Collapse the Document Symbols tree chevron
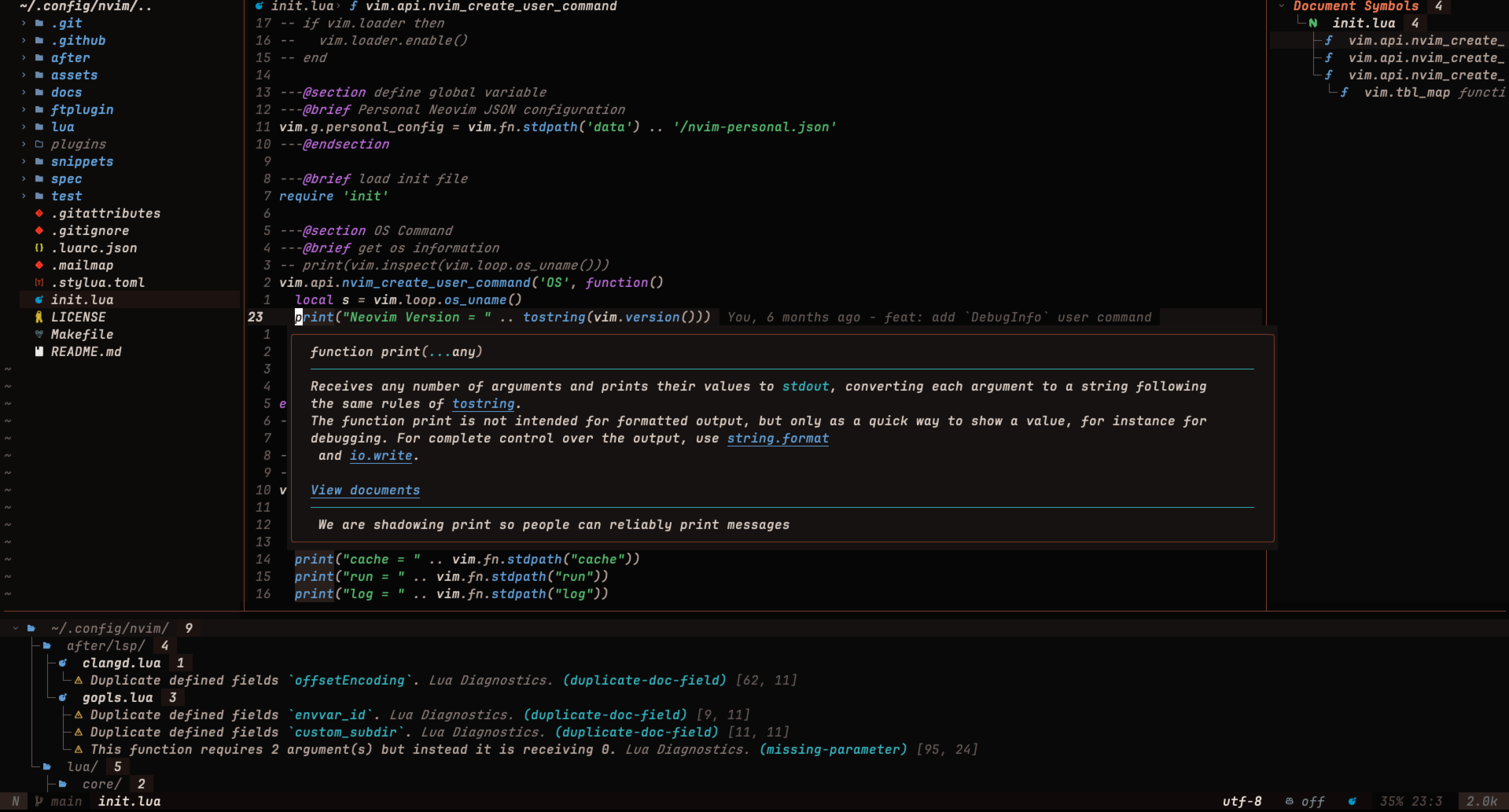Viewport: 1509px width, 812px height. (1282, 6)
